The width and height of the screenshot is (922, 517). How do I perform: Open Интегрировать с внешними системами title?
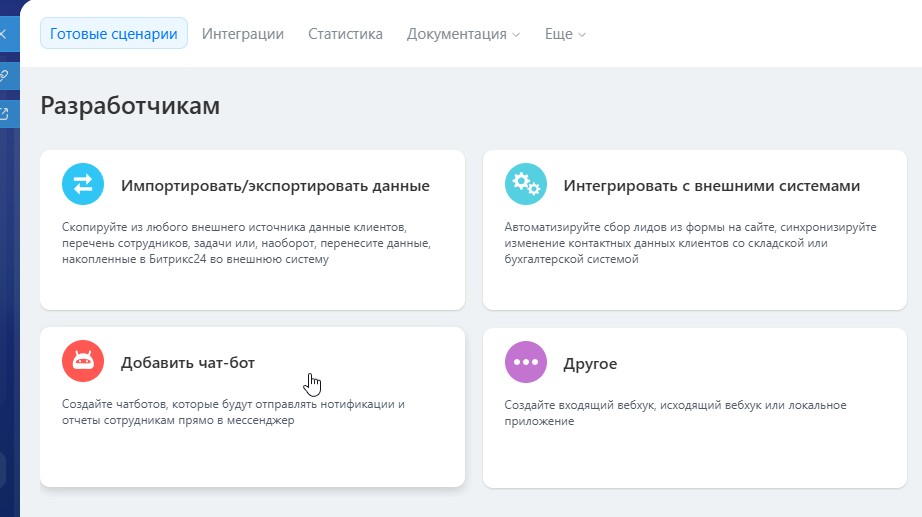(x=711, y=185)
